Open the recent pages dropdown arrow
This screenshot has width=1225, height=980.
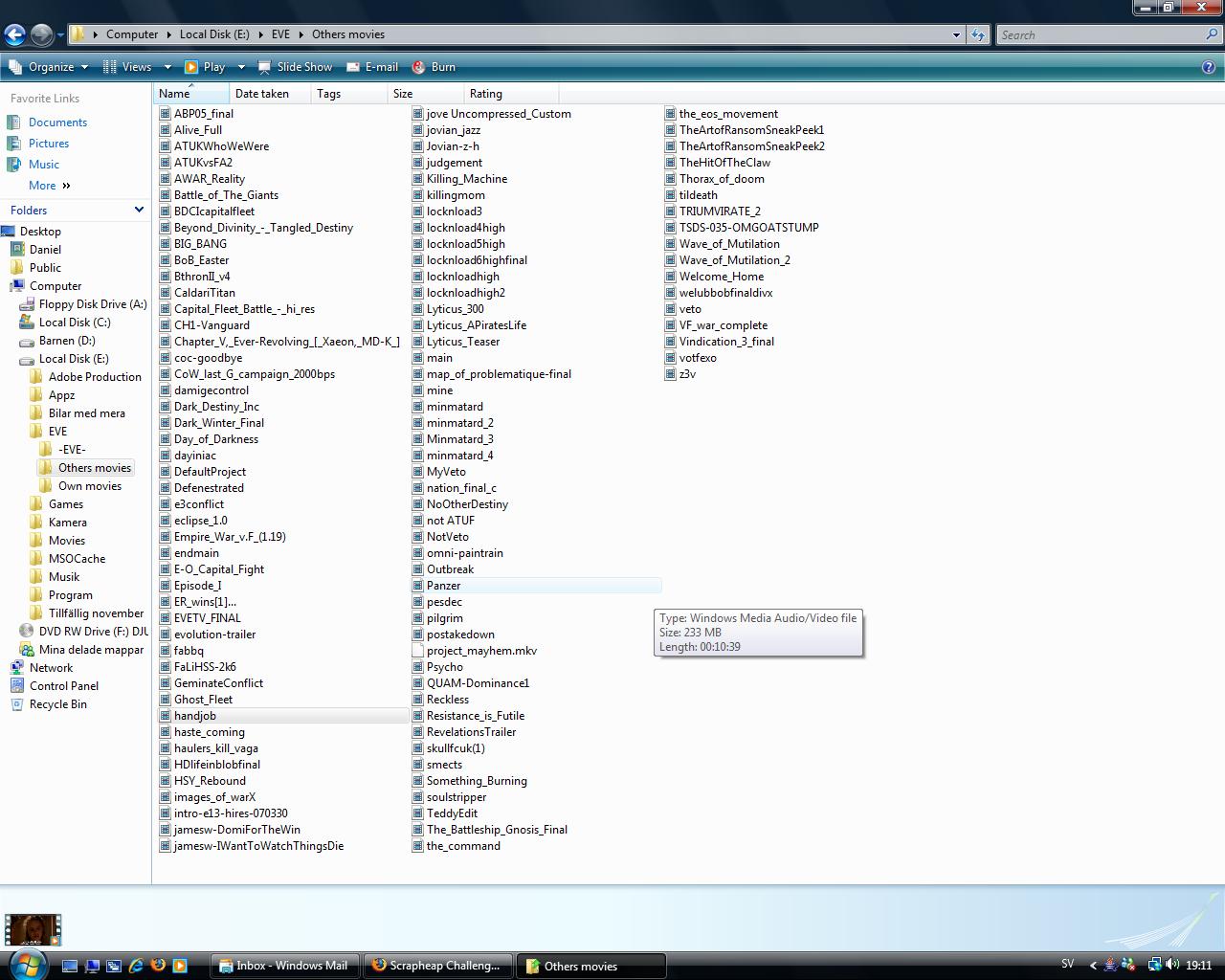click(60, 35)
